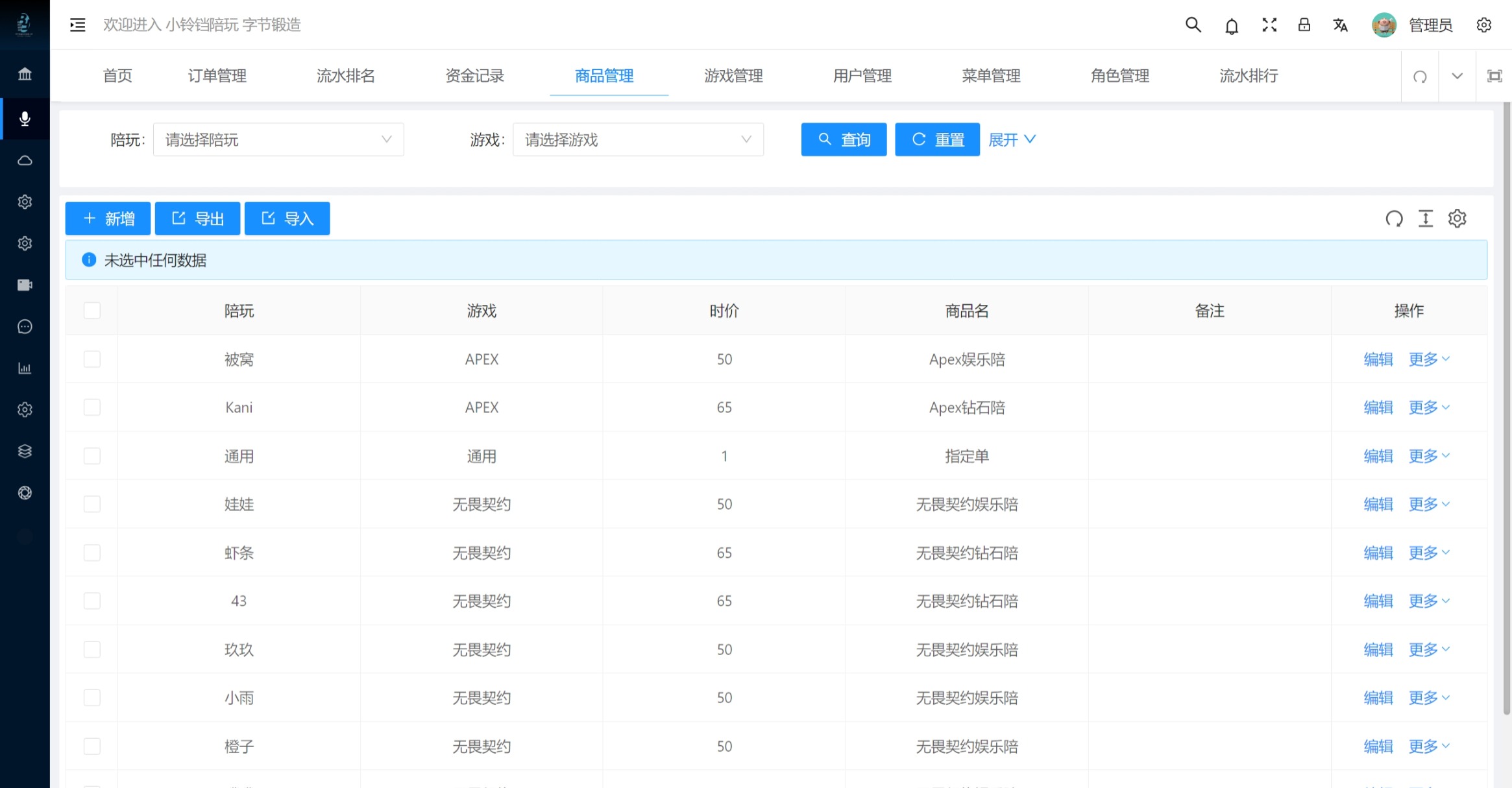
Task: Open the sidebar lifebuoy support icon
Action: pyautogui.click(x=25, y=492)
